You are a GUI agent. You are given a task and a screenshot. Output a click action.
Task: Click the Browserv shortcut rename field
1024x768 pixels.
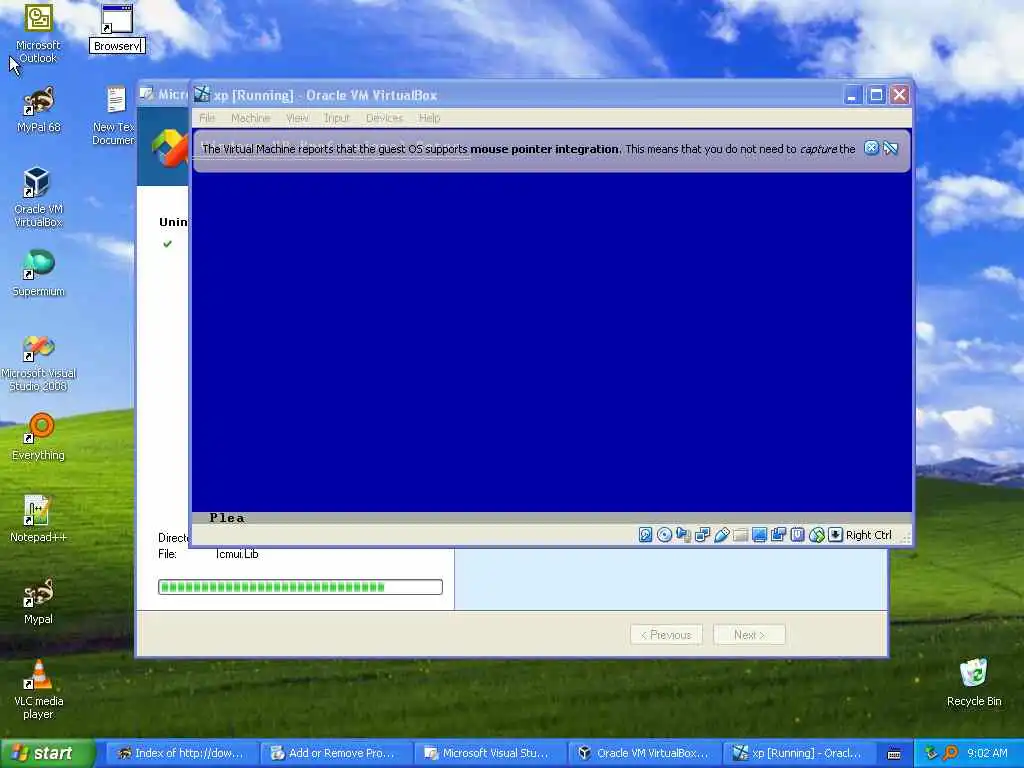coord(117,46)
